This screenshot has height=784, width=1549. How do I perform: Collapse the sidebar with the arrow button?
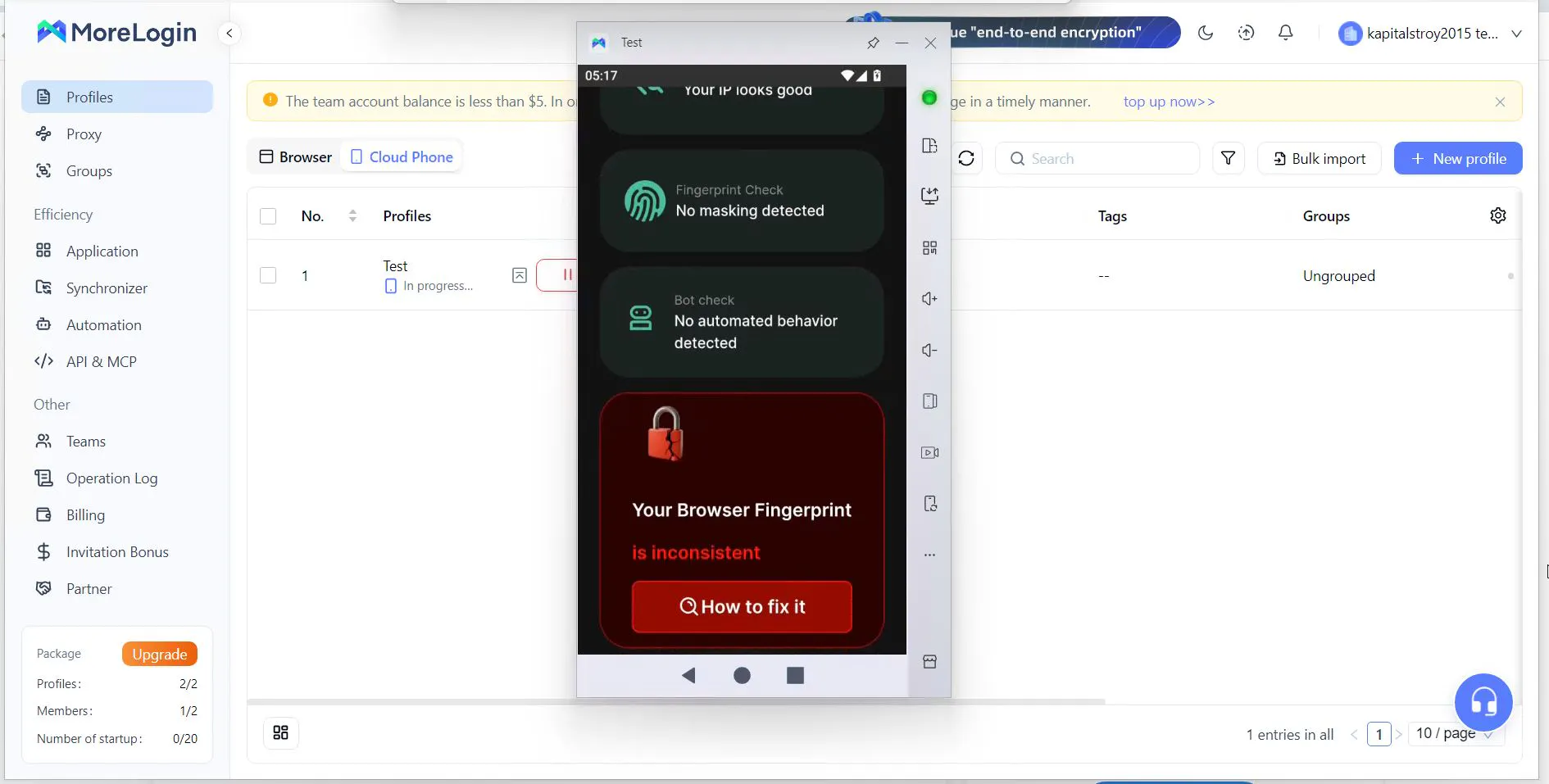pos(229,33)
